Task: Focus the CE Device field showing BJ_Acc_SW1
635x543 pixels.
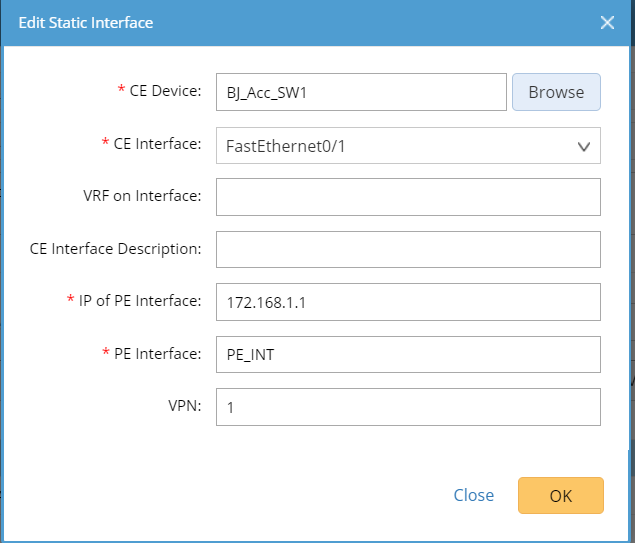Action: (x=361, y=92)
